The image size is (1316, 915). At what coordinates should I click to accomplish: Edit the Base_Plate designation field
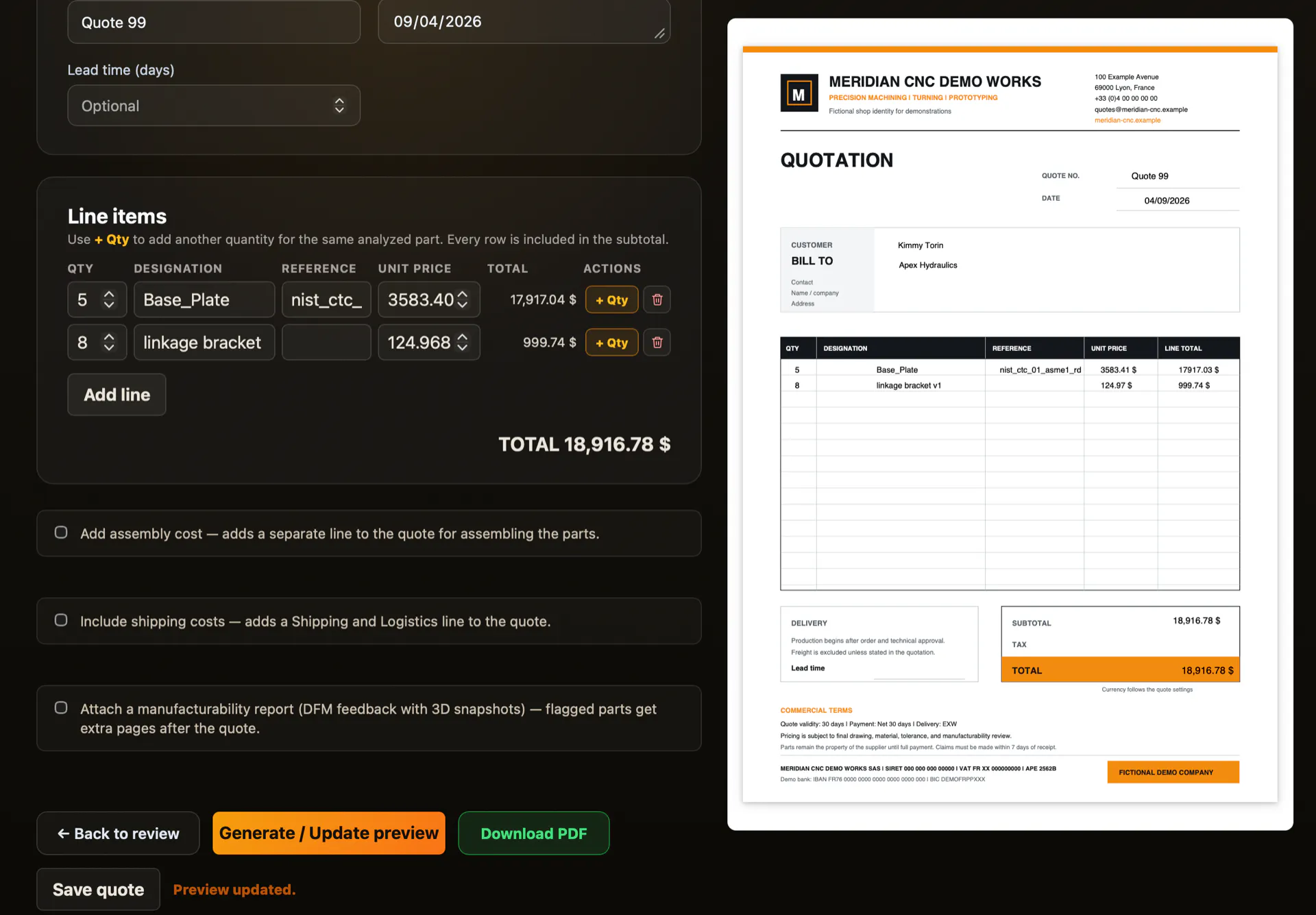tap(204, 300)
